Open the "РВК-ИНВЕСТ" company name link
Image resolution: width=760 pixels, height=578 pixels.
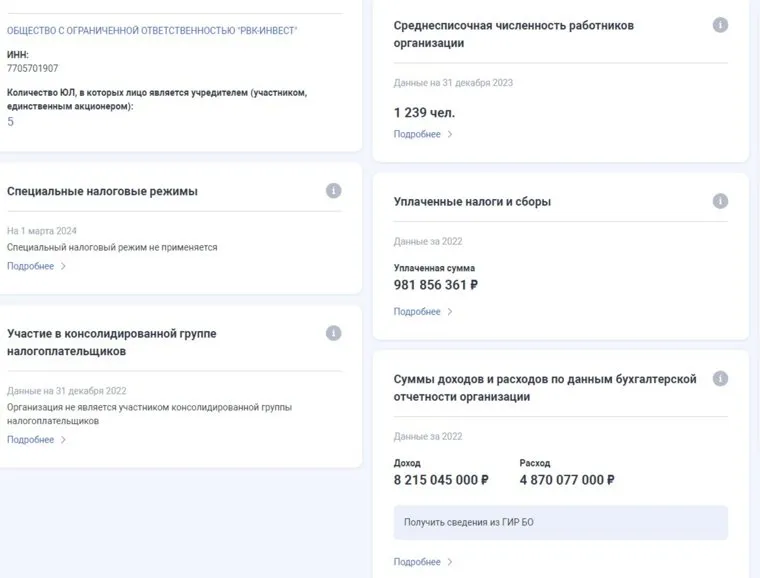point(152,31)
